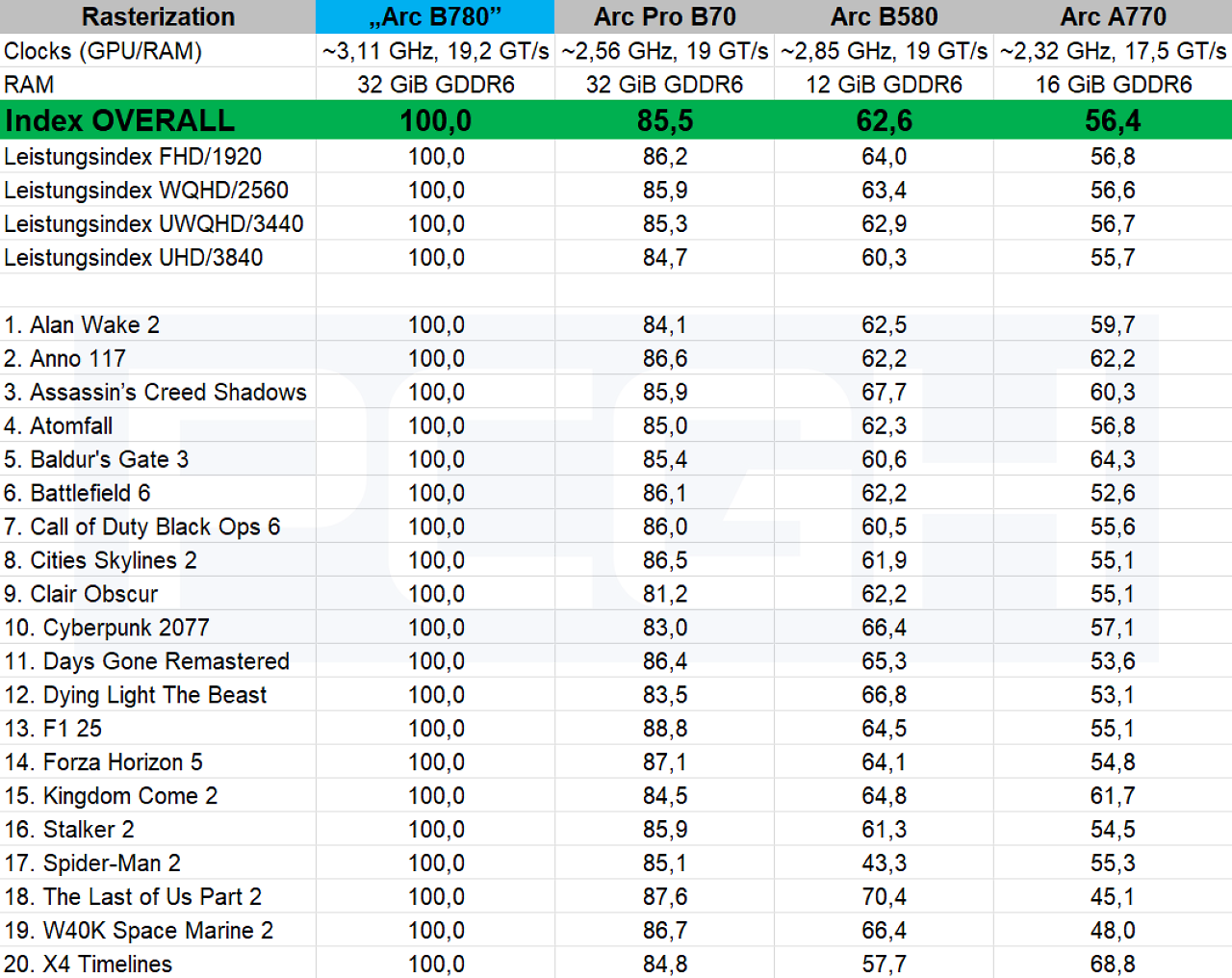Select the "Rasterization" header cell
The width and height of the screenshot is (1232, 978).
pos(158,16)
